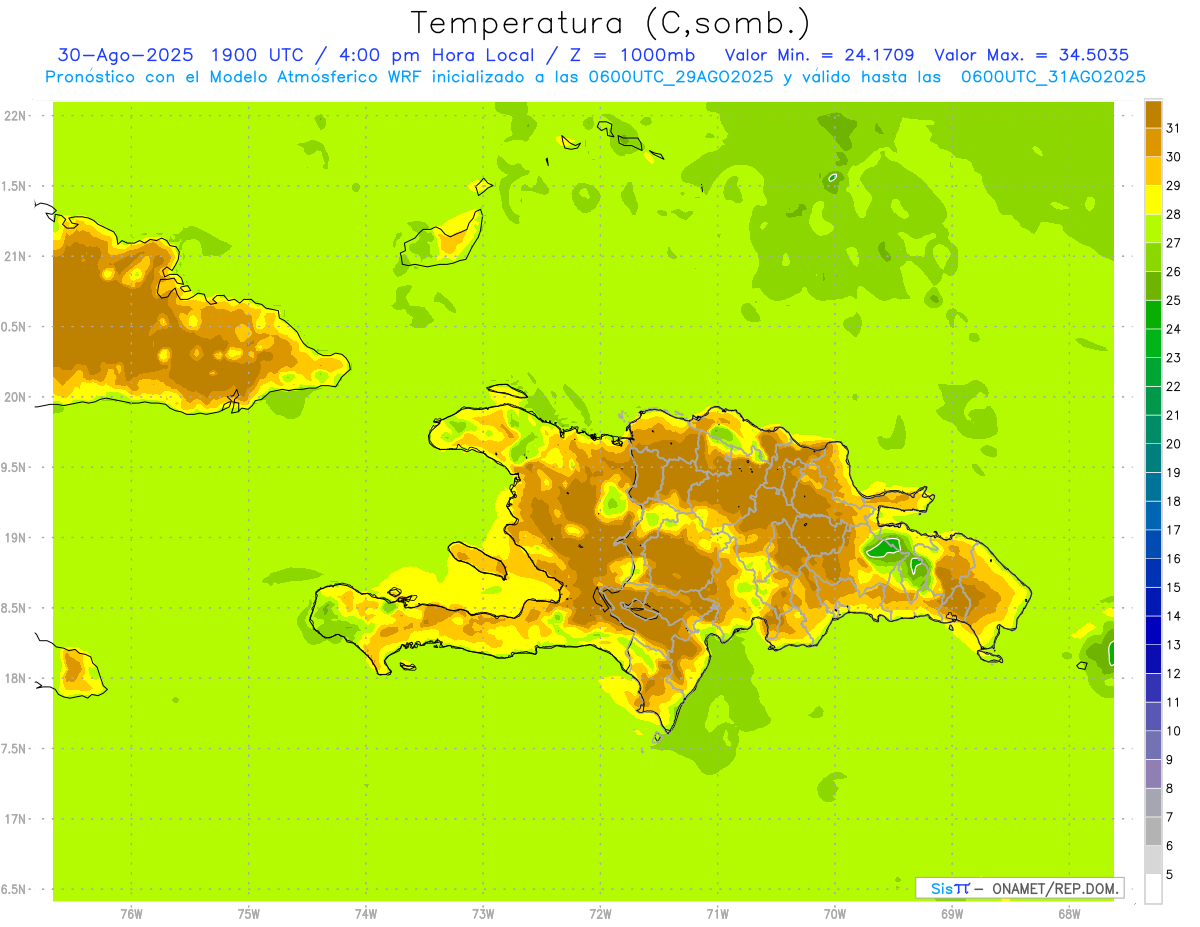Click the '74W' longitude label
The height and width of the screenshot is (927, 1200).
tap(366, 914)
